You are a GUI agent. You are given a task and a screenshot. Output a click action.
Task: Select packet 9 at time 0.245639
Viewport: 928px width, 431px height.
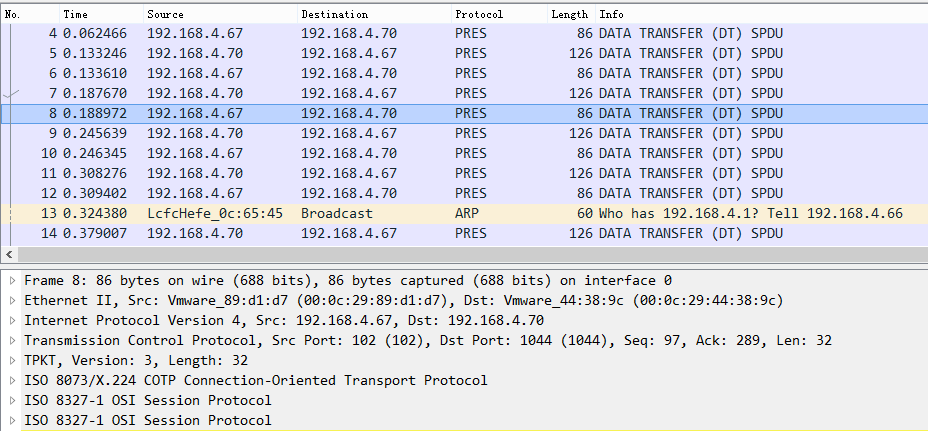point(400,133)
